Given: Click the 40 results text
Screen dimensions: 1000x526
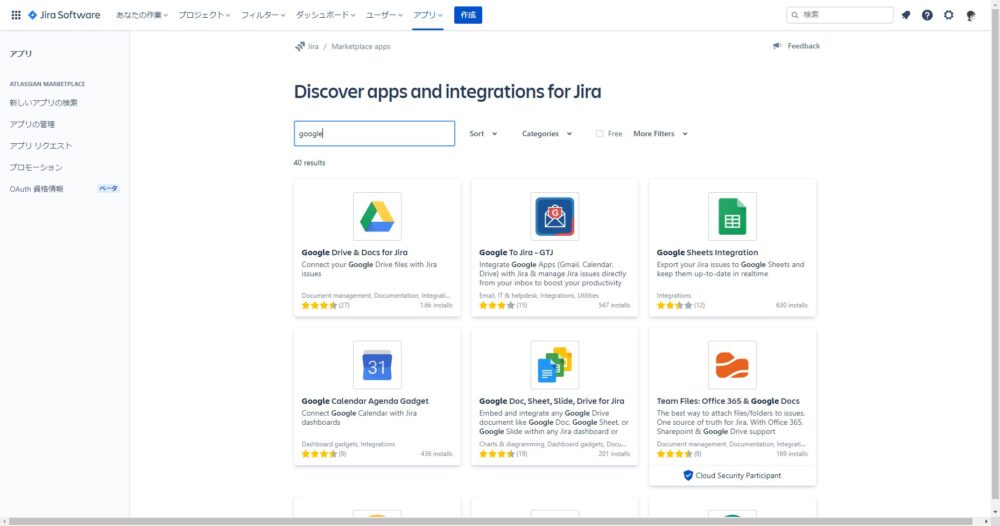Looking at the screenshot, I should (309, 163).
